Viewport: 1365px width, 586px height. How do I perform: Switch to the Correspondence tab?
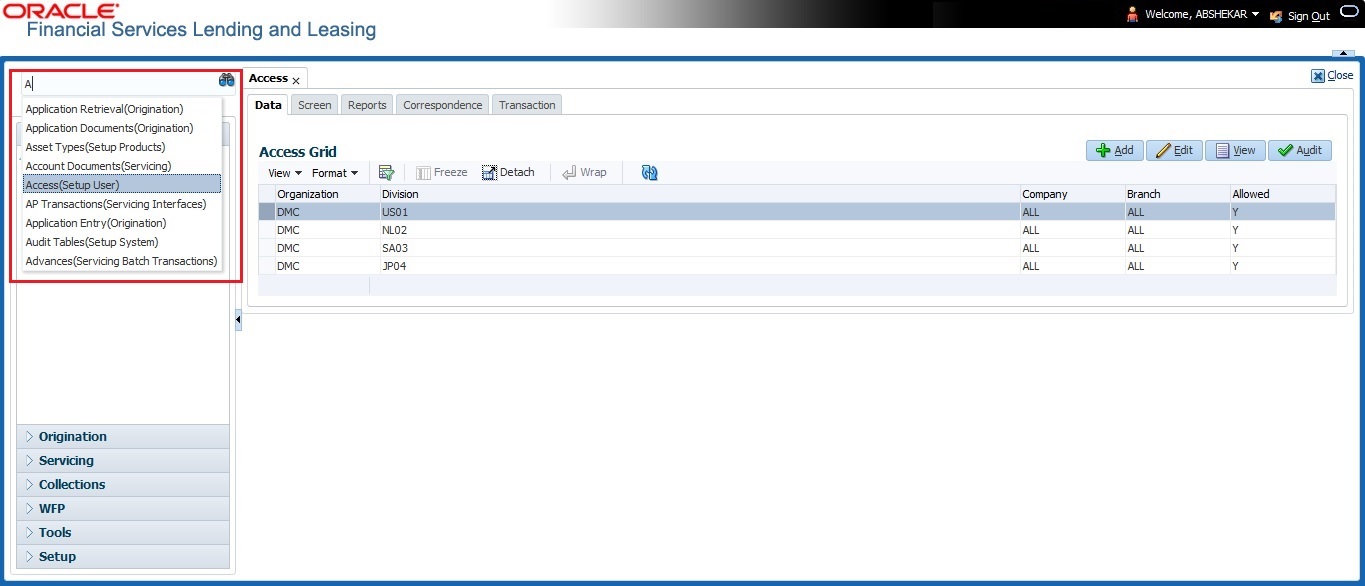click(x=443, y=105)
